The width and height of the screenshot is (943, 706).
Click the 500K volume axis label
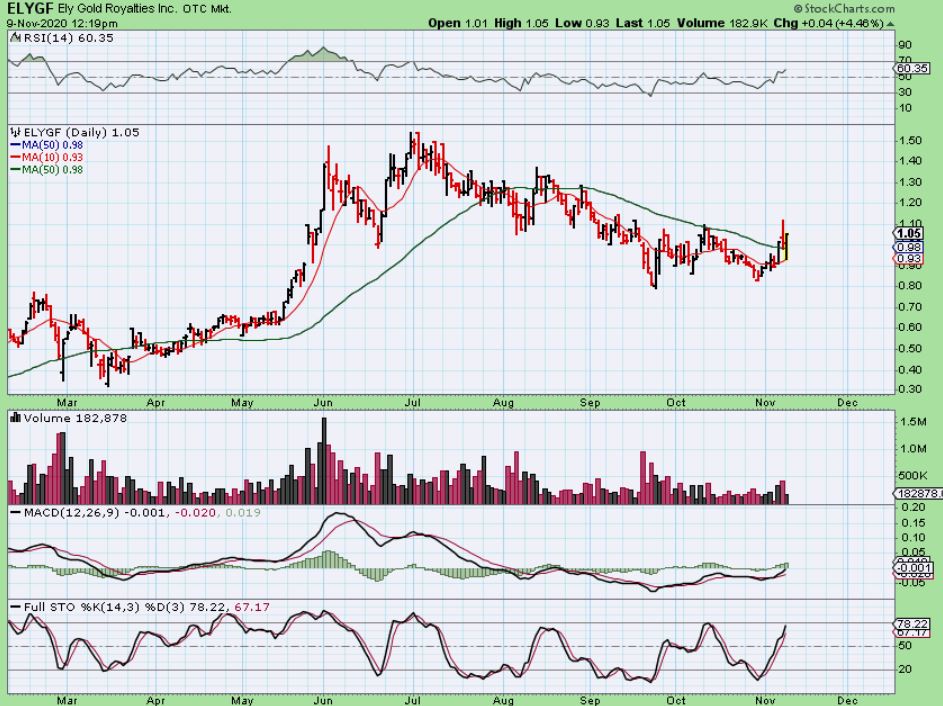tap(913, 476)
